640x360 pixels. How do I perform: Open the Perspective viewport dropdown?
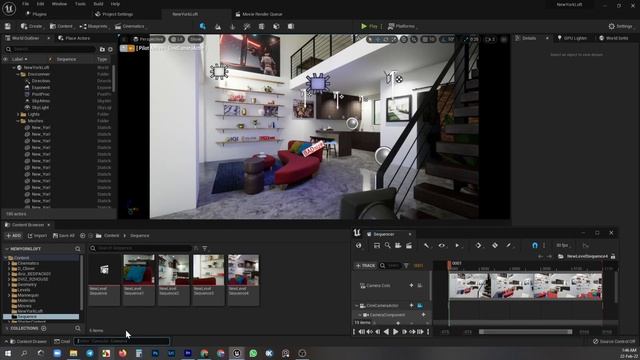click(x=149, y=39)
